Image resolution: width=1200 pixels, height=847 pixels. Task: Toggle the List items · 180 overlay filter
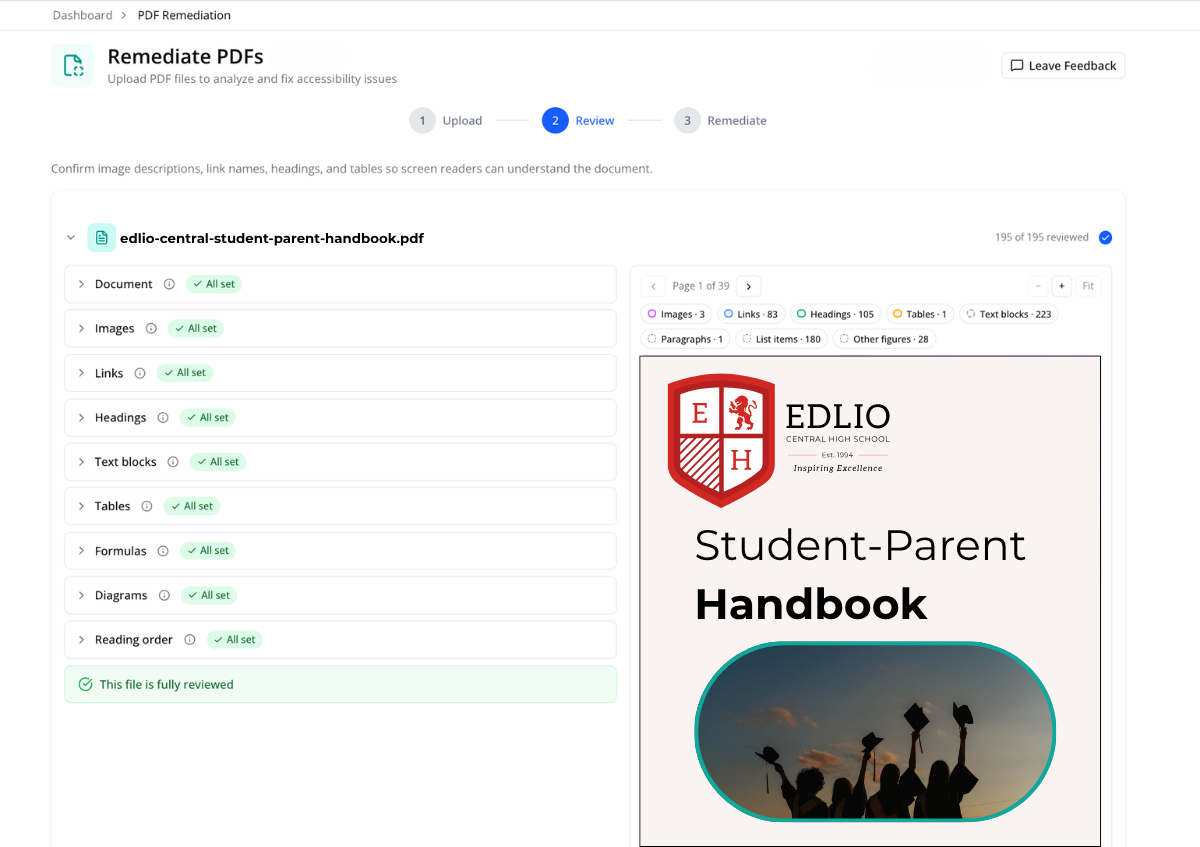[x=781, y=339]
